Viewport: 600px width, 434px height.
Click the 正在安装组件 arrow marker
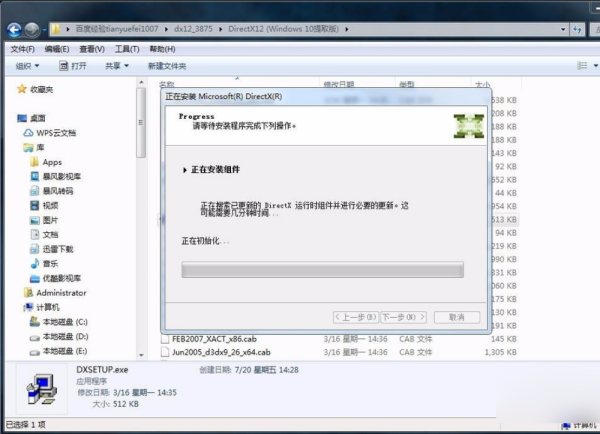(185, 170)
